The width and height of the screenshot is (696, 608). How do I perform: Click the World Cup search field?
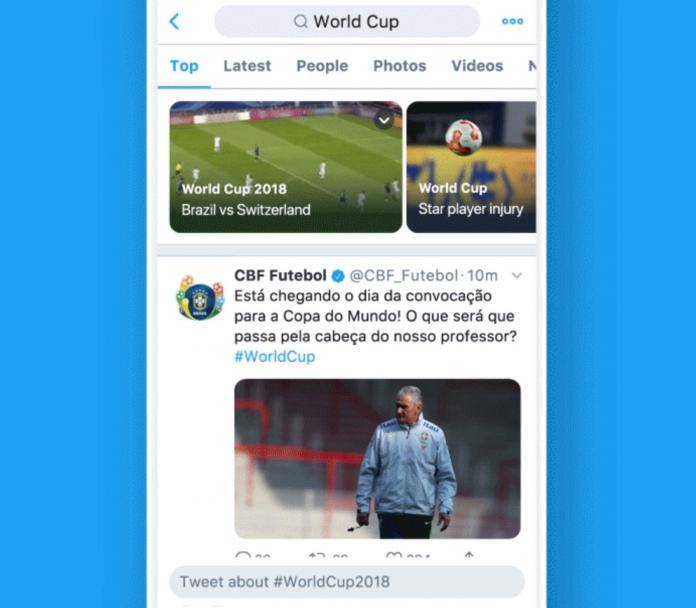click(347, 21)
